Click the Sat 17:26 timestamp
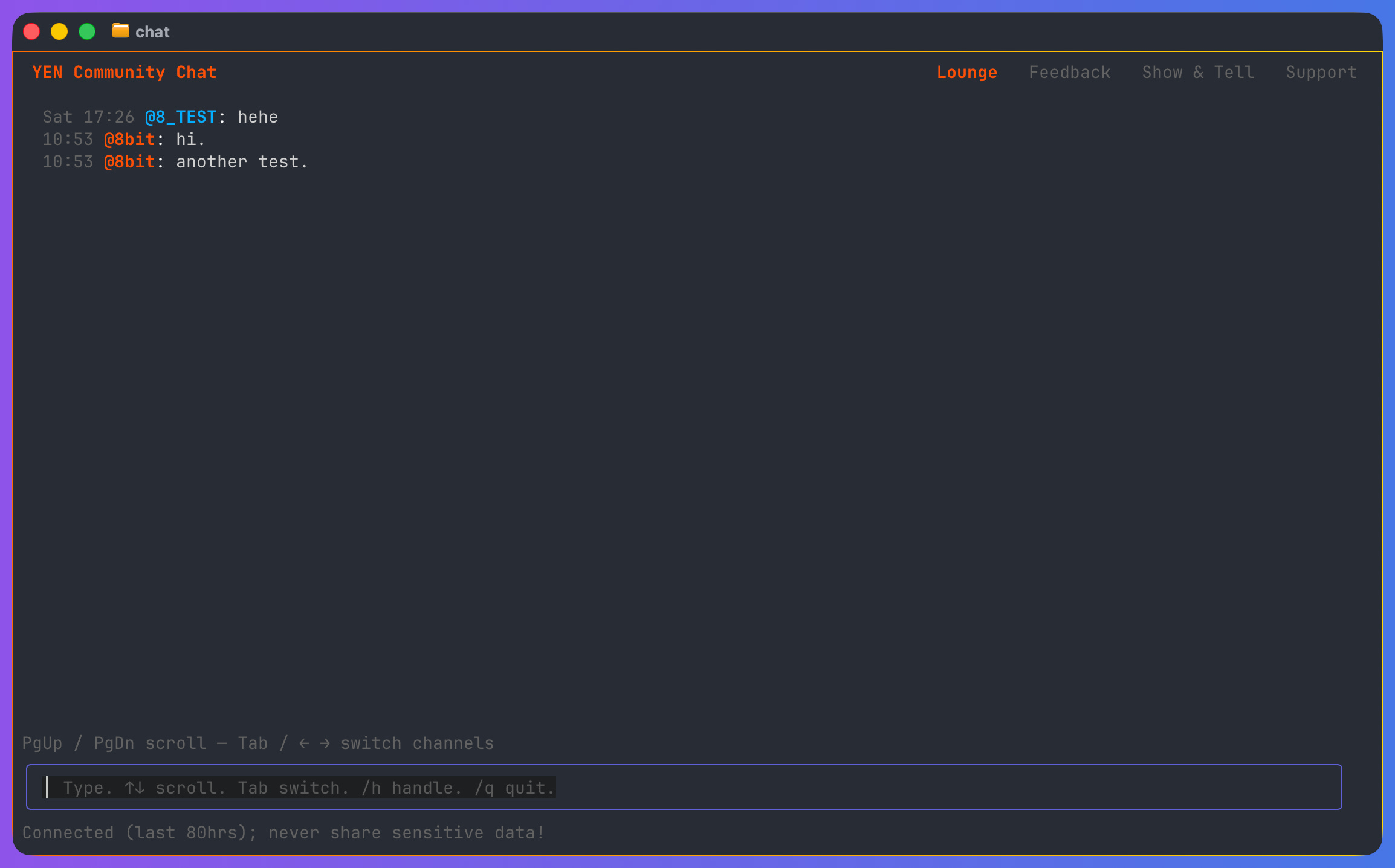The image size is (1395, 868). pyautogui.click(x=88, y=117)
